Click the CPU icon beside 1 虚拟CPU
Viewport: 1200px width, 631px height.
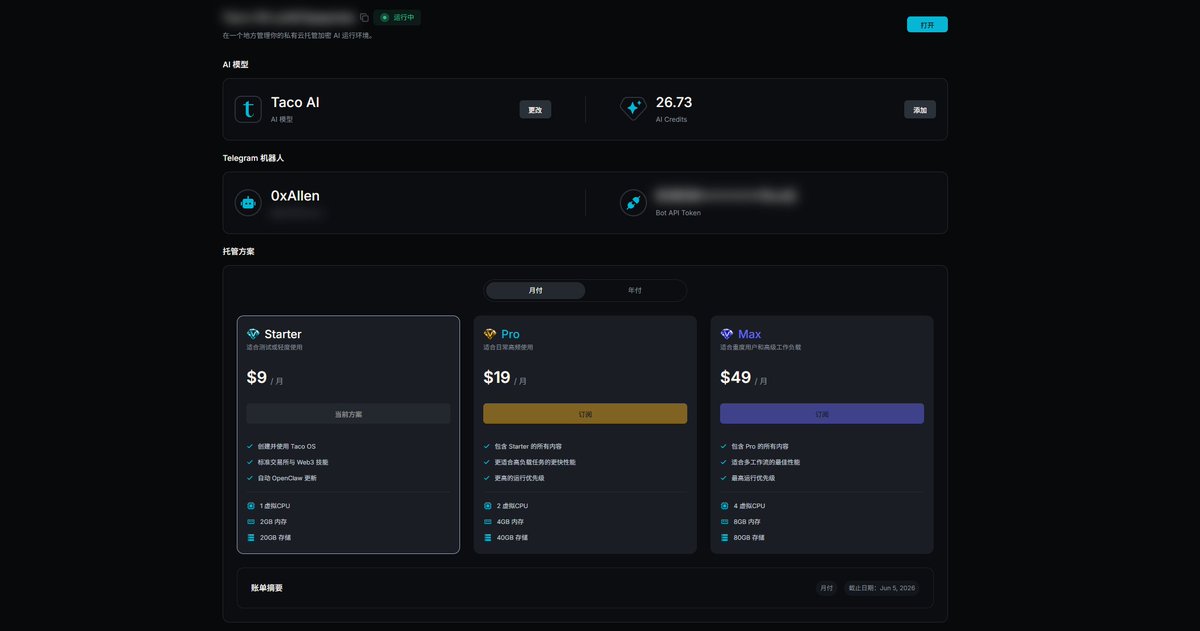[250, 506]
